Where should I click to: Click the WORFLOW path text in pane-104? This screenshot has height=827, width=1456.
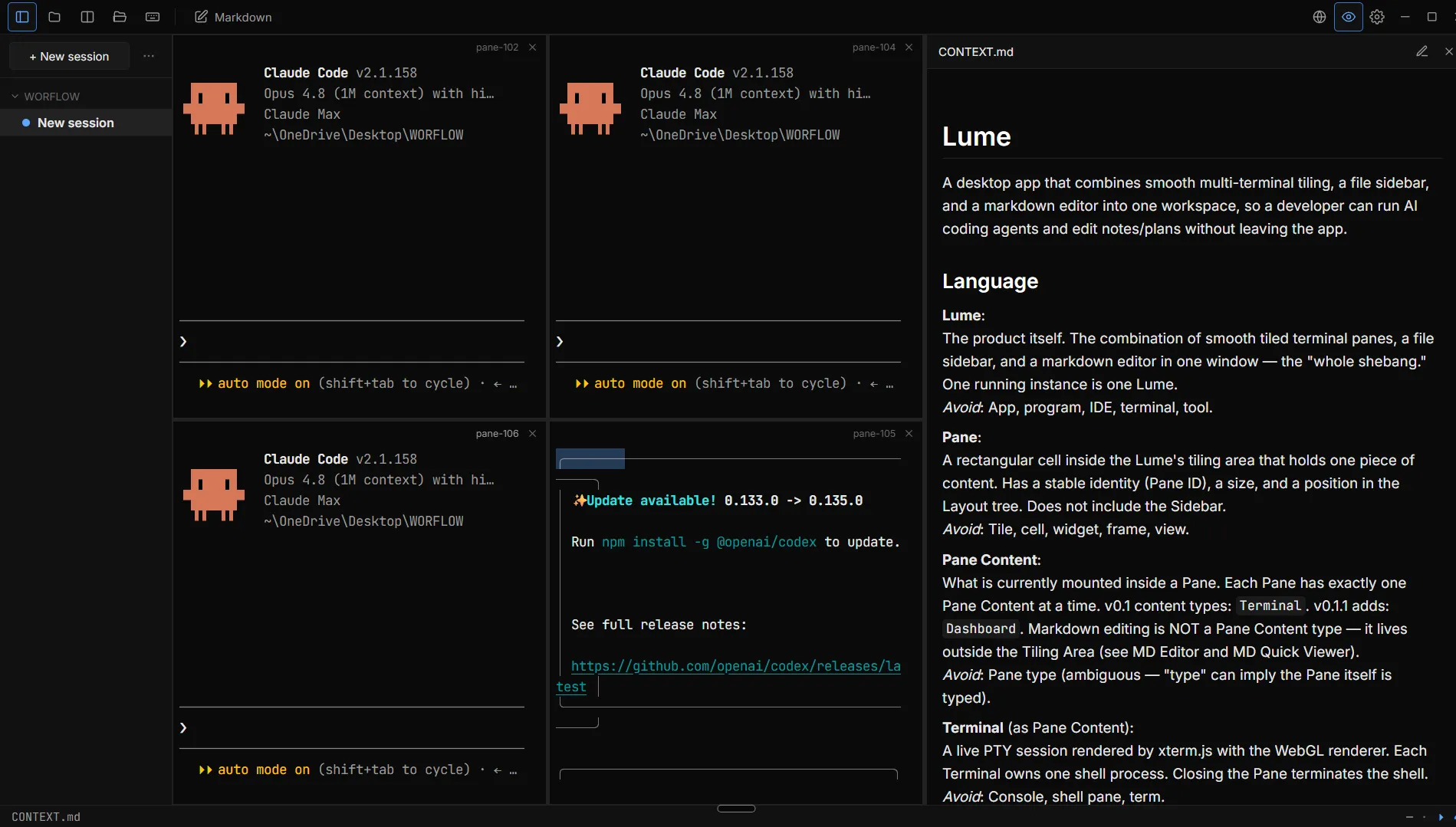point(740,135)
